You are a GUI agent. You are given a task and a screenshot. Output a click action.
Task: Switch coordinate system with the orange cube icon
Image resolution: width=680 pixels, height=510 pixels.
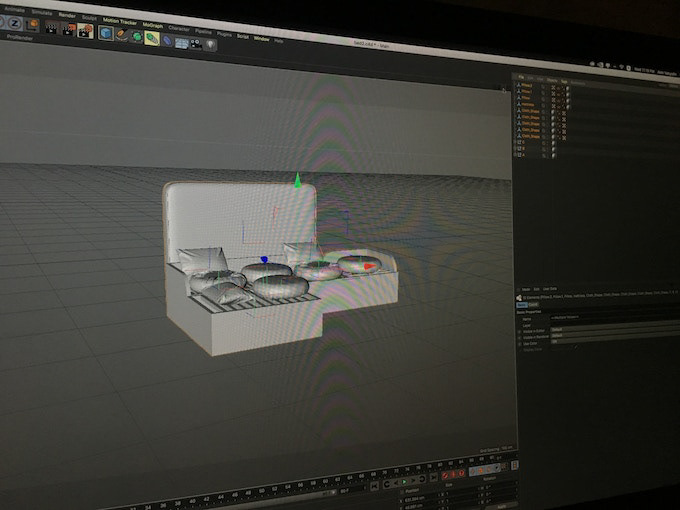pyautogui.click(x=32, y=25)
